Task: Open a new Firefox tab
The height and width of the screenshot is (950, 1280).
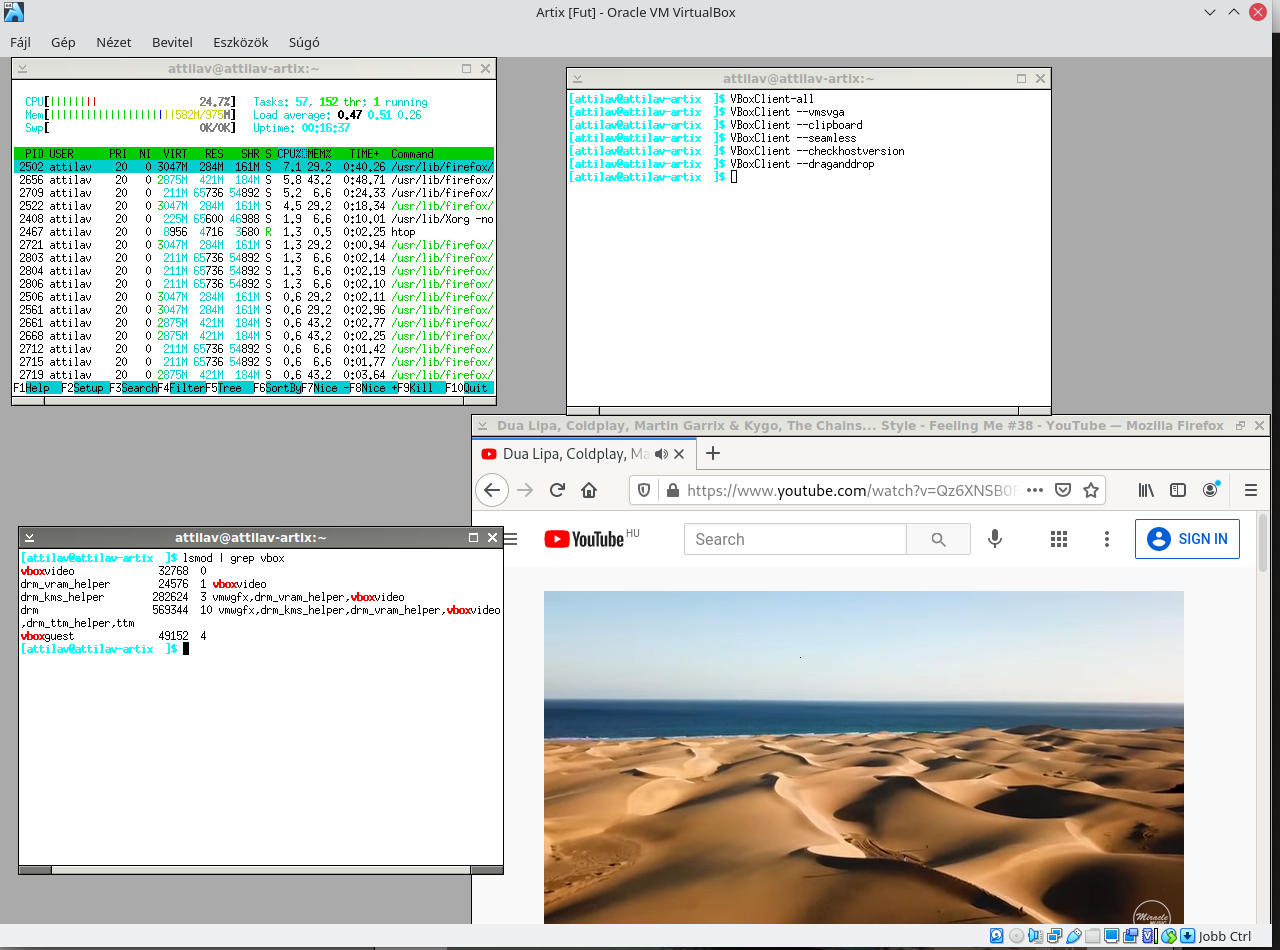Action: pyautogui.click(x=713, y=453)
